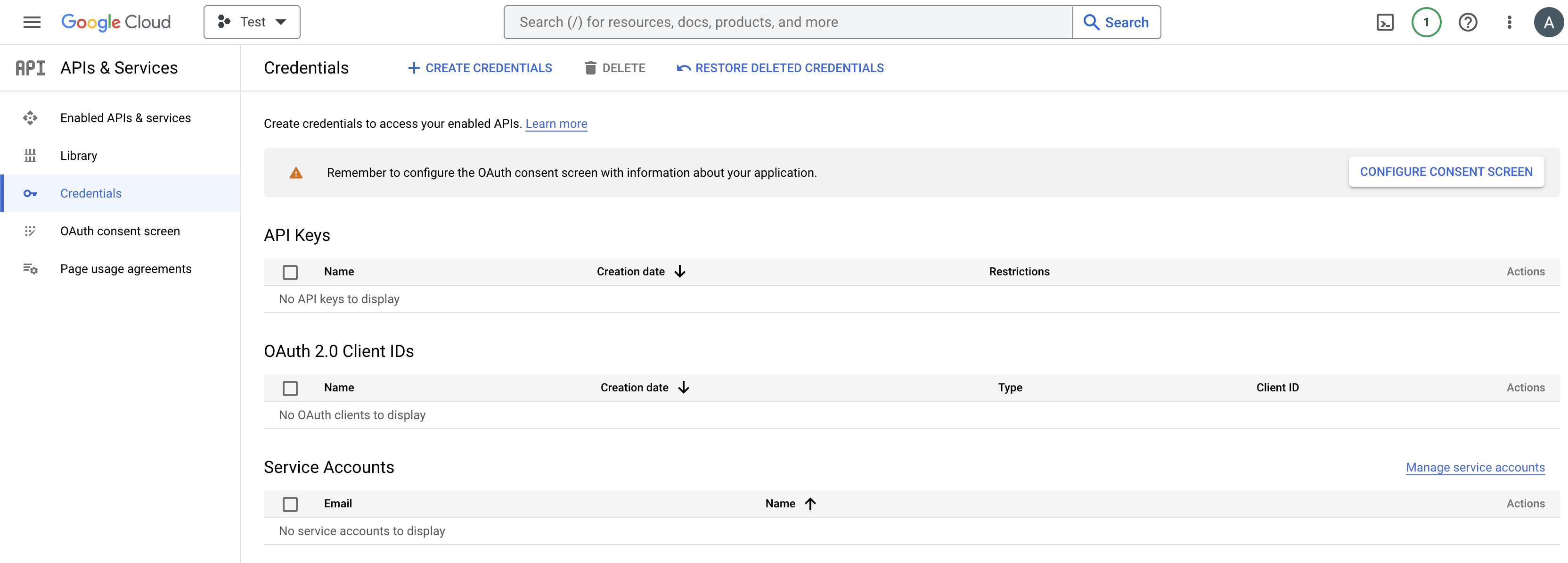The width and height of the screenshot is (1568, 563).
Task: Check the OAuth 2.0 Client IDs checkbox
Action: coord(290,388)
